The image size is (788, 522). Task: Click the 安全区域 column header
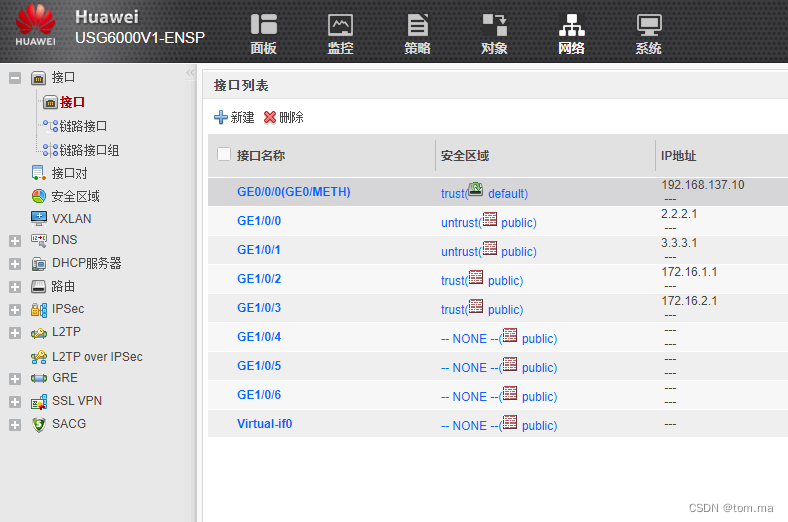(465, 156)
